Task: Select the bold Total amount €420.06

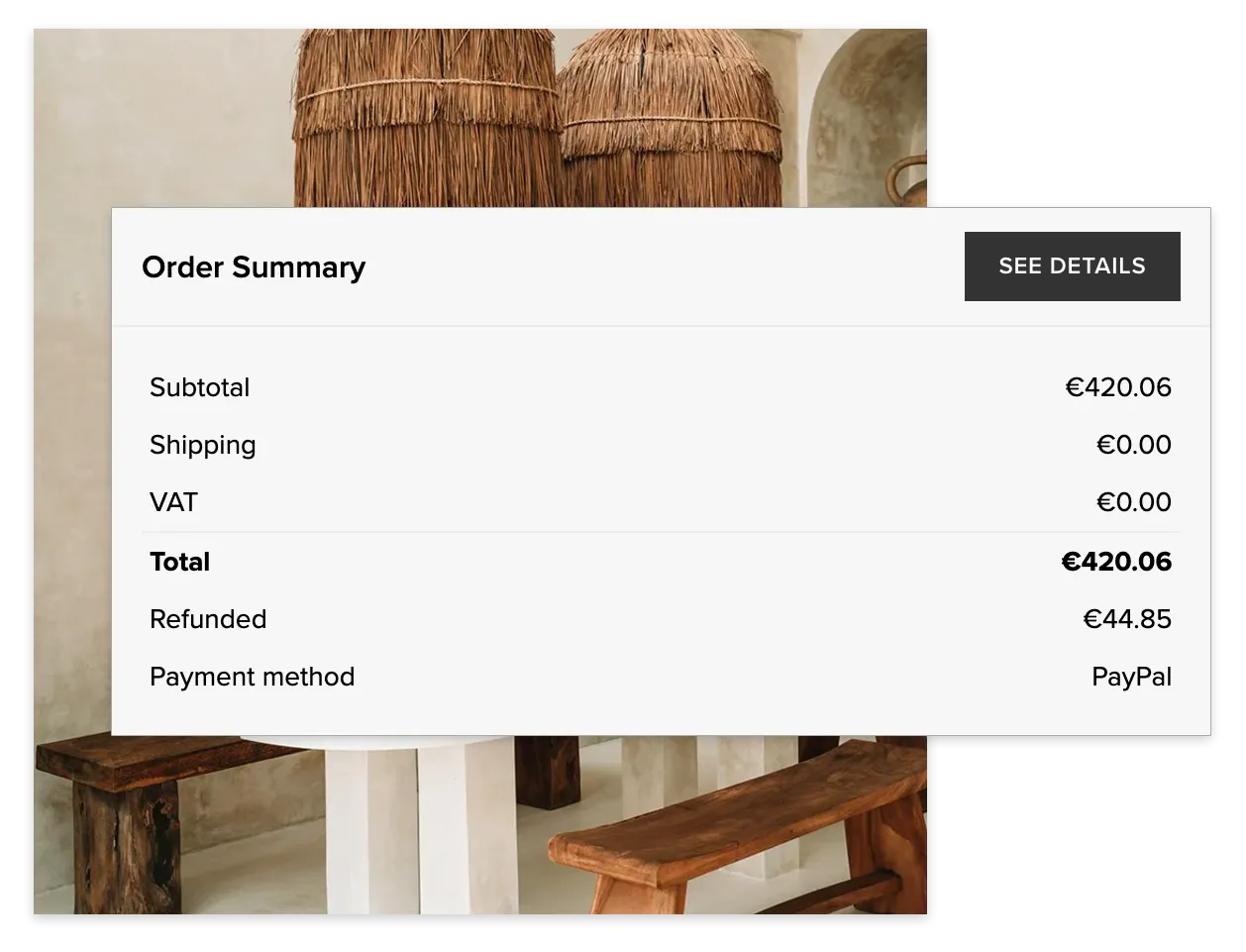Action: click(x=1116, y=562)
